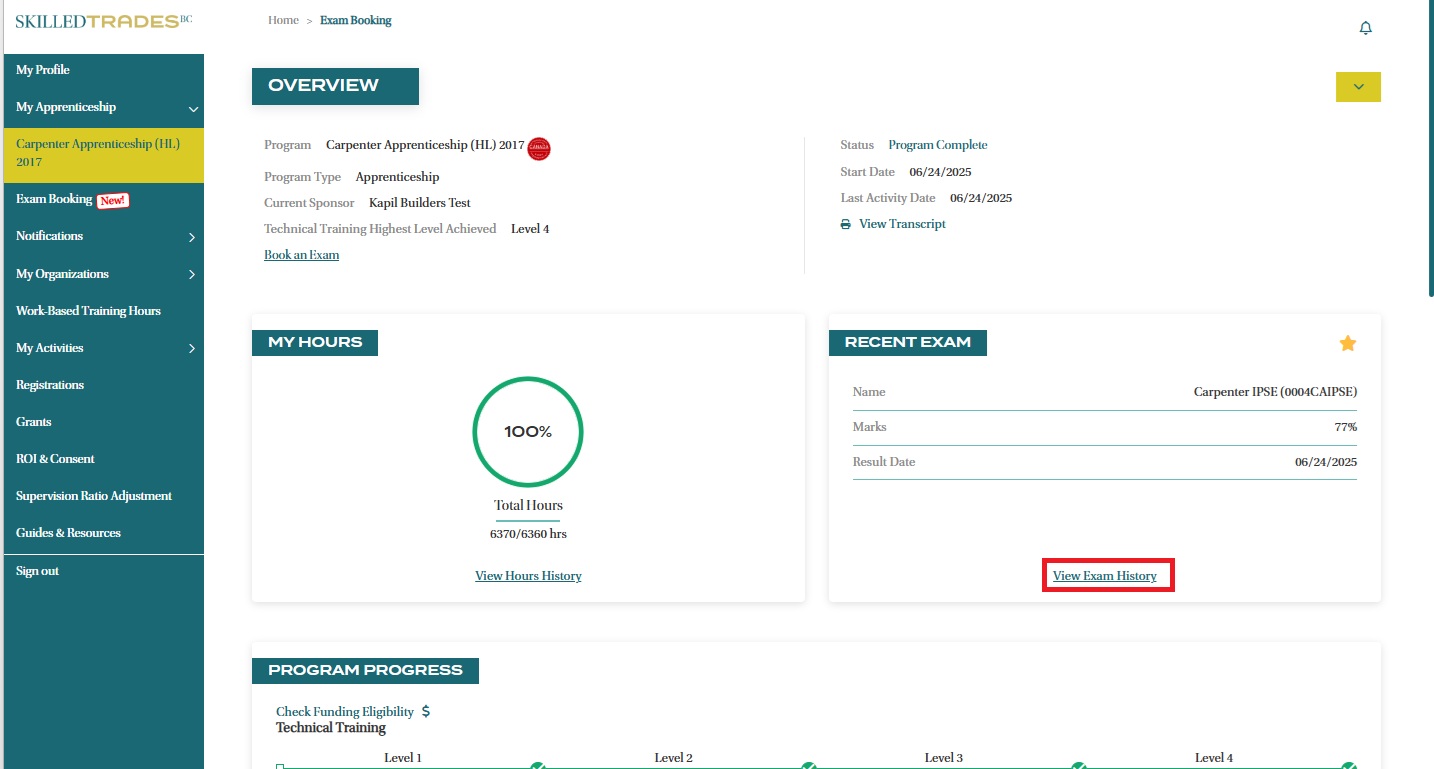Click the red seal badge beside program name
This screenshot has width=1434, height=769.
click(539, 148)
